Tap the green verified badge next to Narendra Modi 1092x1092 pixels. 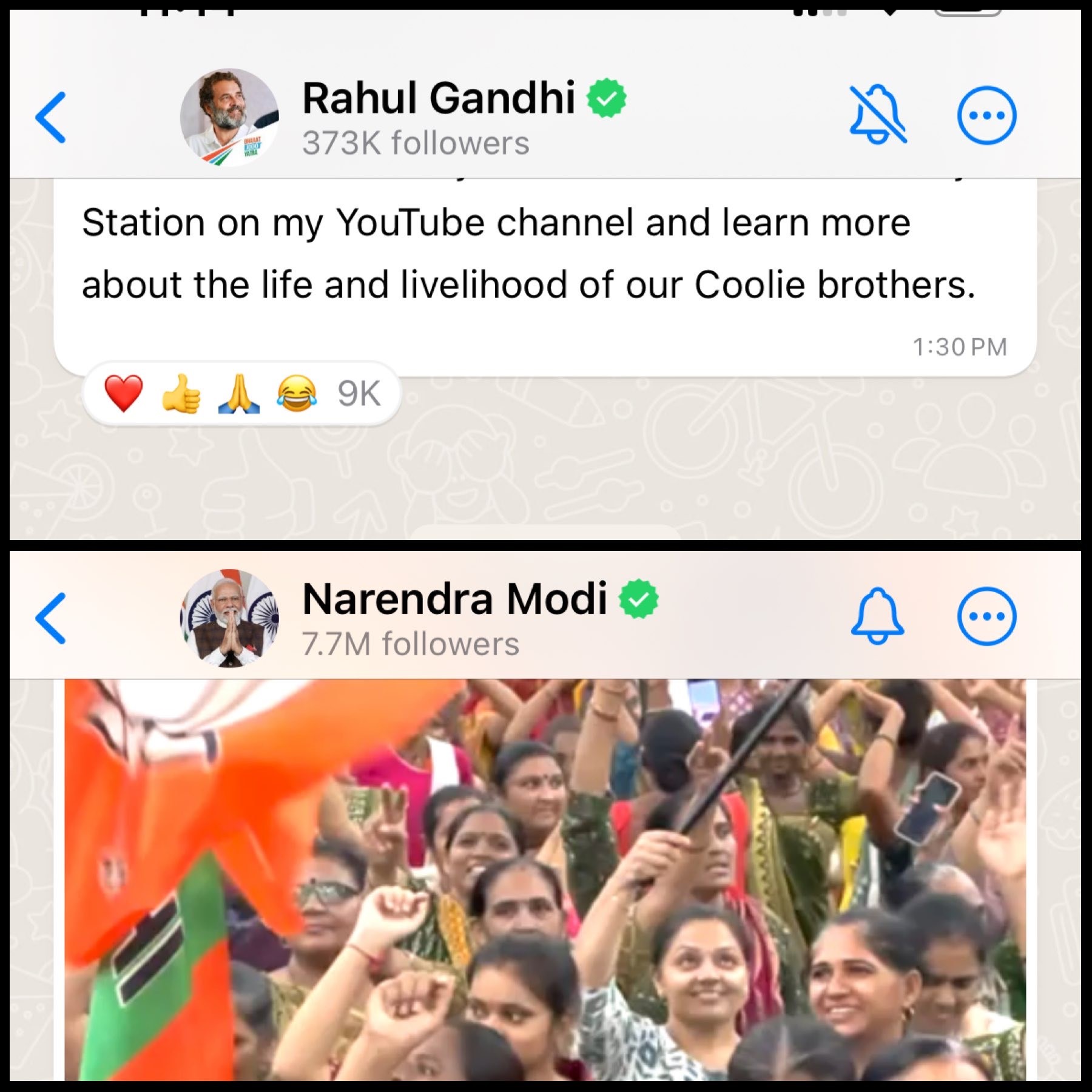click(x=639, y=599)
